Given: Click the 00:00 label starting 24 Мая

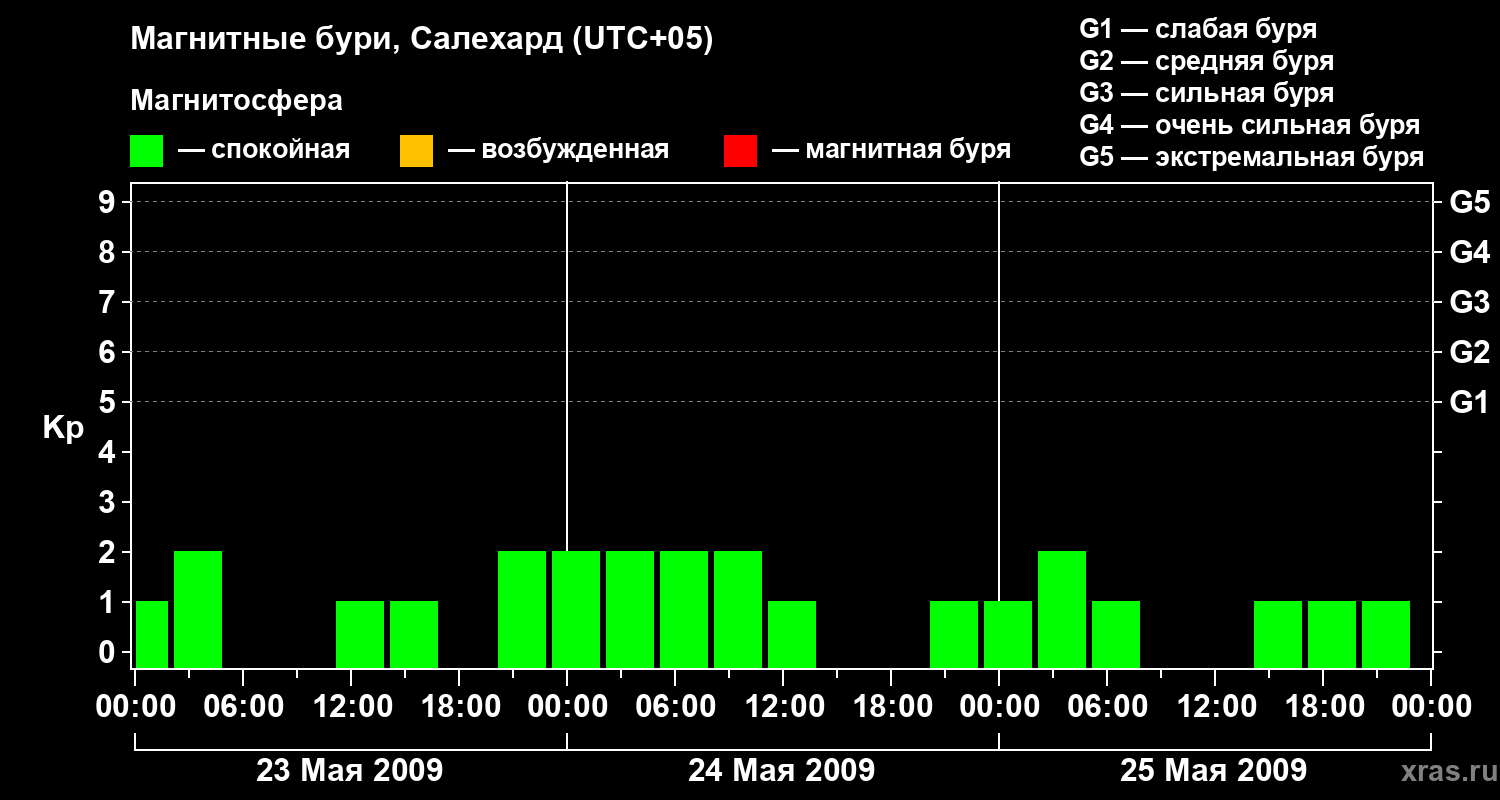Looking at the screenshot, I should (x=567, y=706).
